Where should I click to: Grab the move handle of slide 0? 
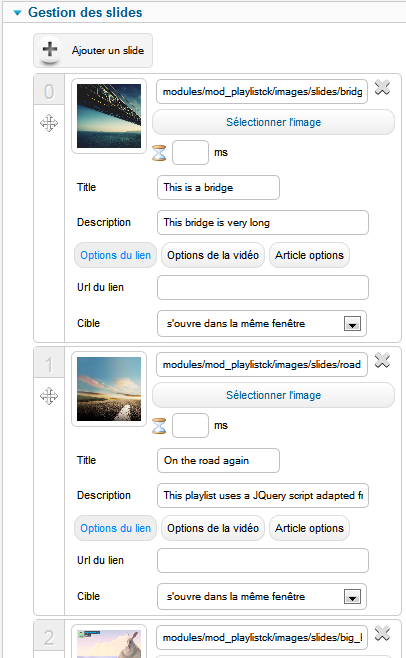49,123
